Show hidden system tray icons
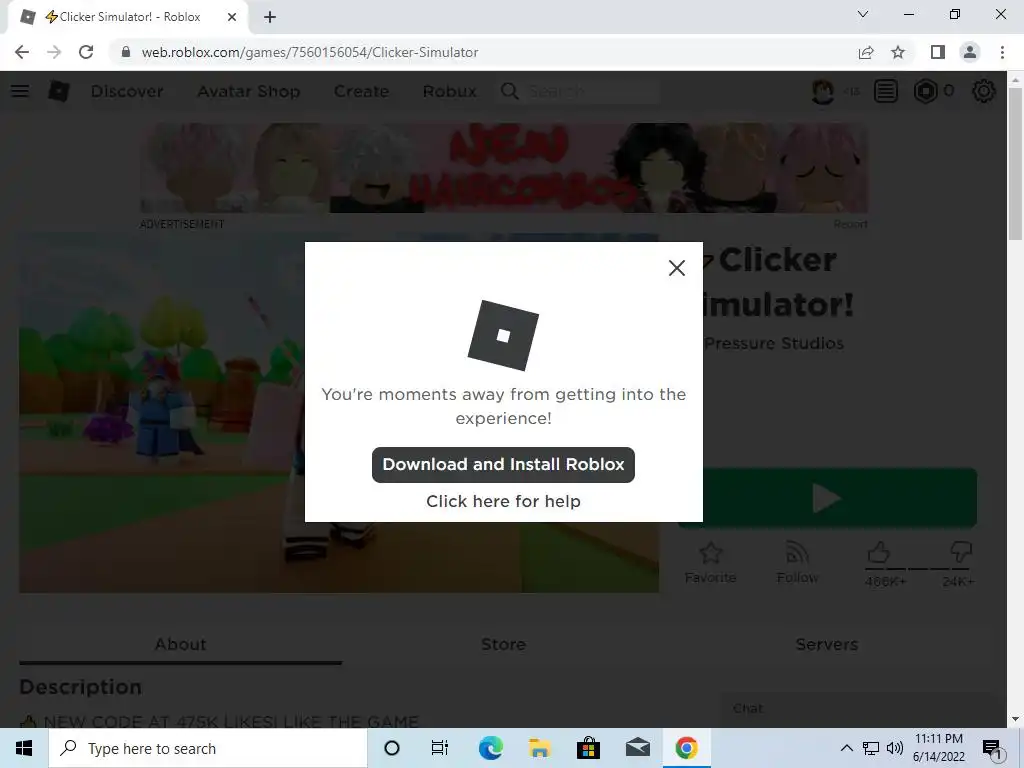The image size is (1024, 768). [846, 748]
